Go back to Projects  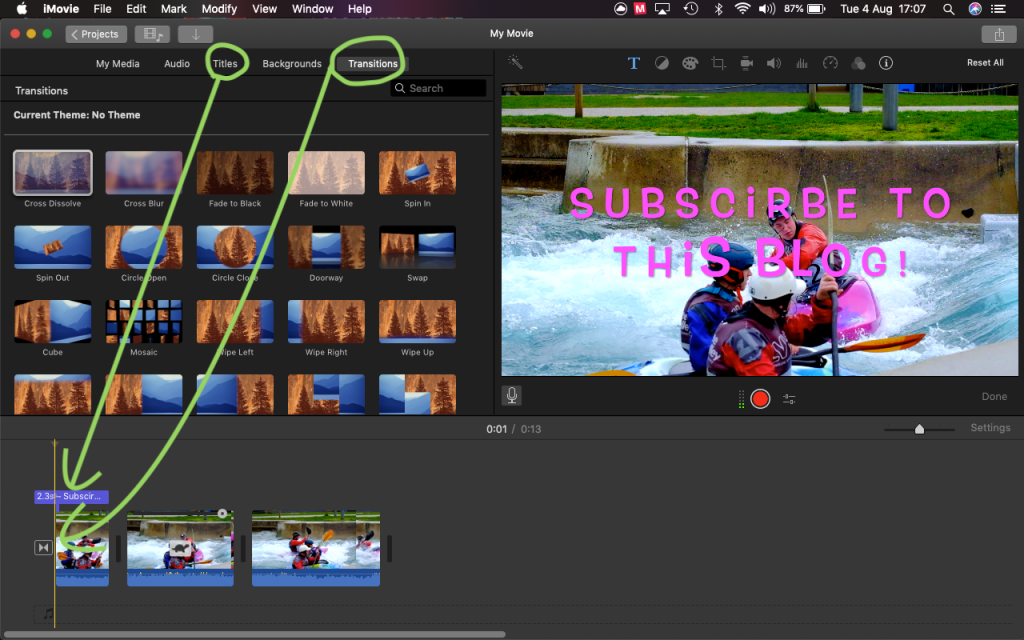coord(96,34)
